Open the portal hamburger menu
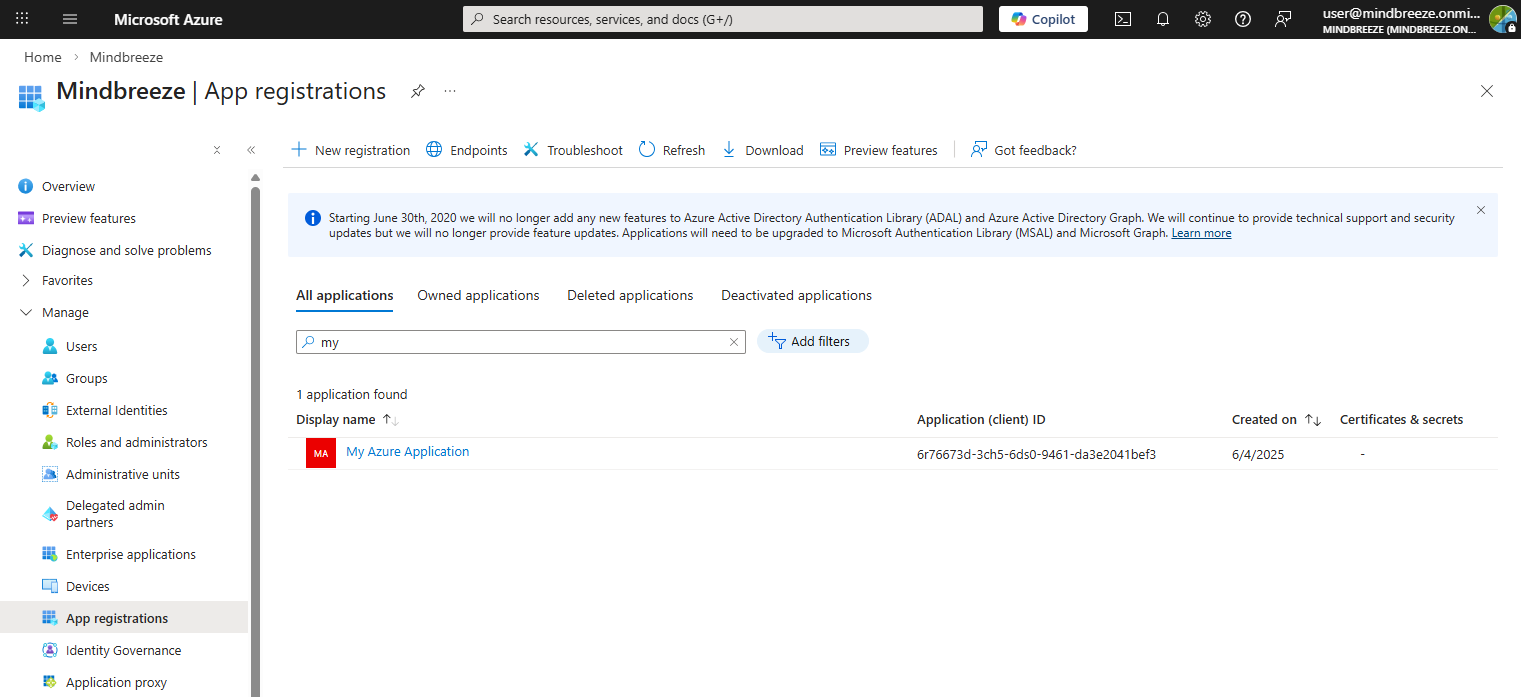 point(69,19)
